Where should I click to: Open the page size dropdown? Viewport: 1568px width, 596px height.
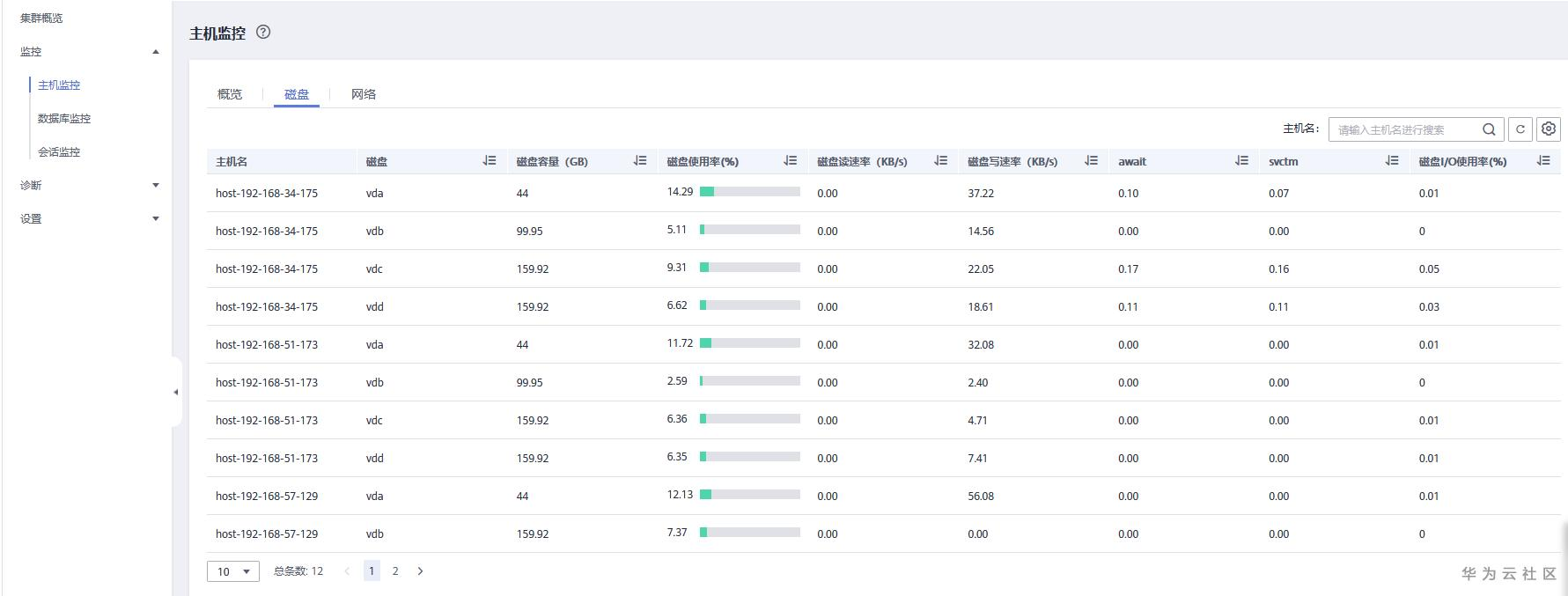pos(233,571)
